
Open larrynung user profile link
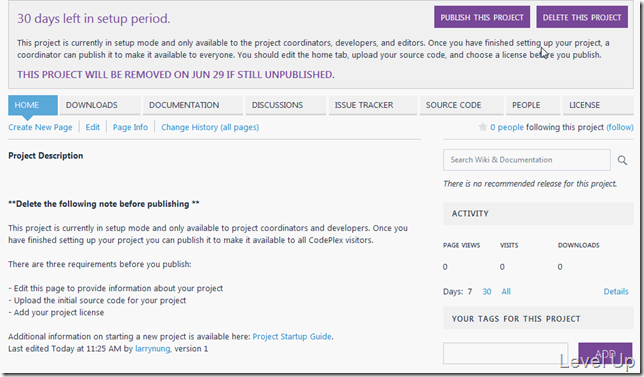pos(152,349)
